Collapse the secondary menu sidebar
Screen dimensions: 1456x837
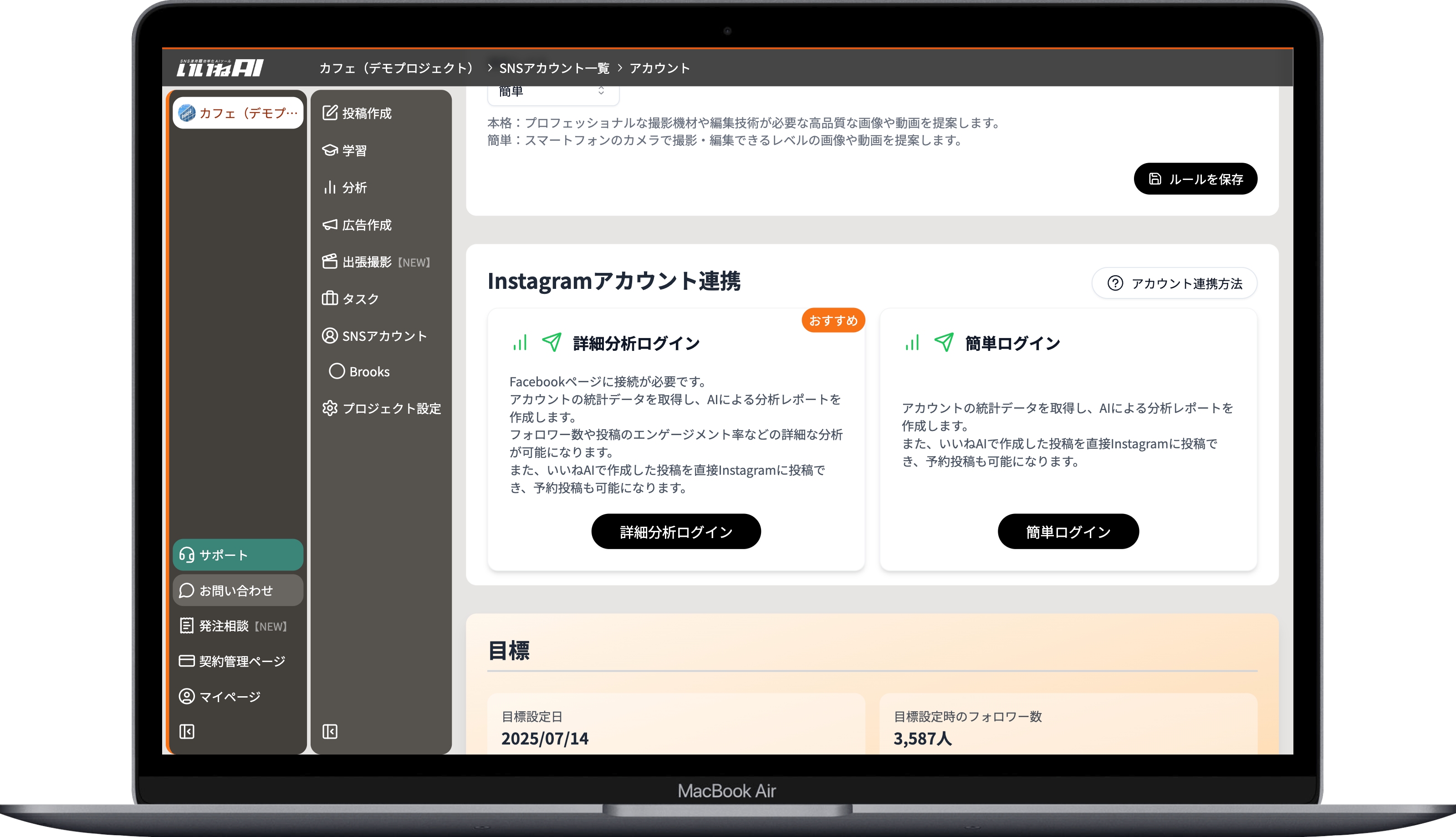(x=330, y=732)
